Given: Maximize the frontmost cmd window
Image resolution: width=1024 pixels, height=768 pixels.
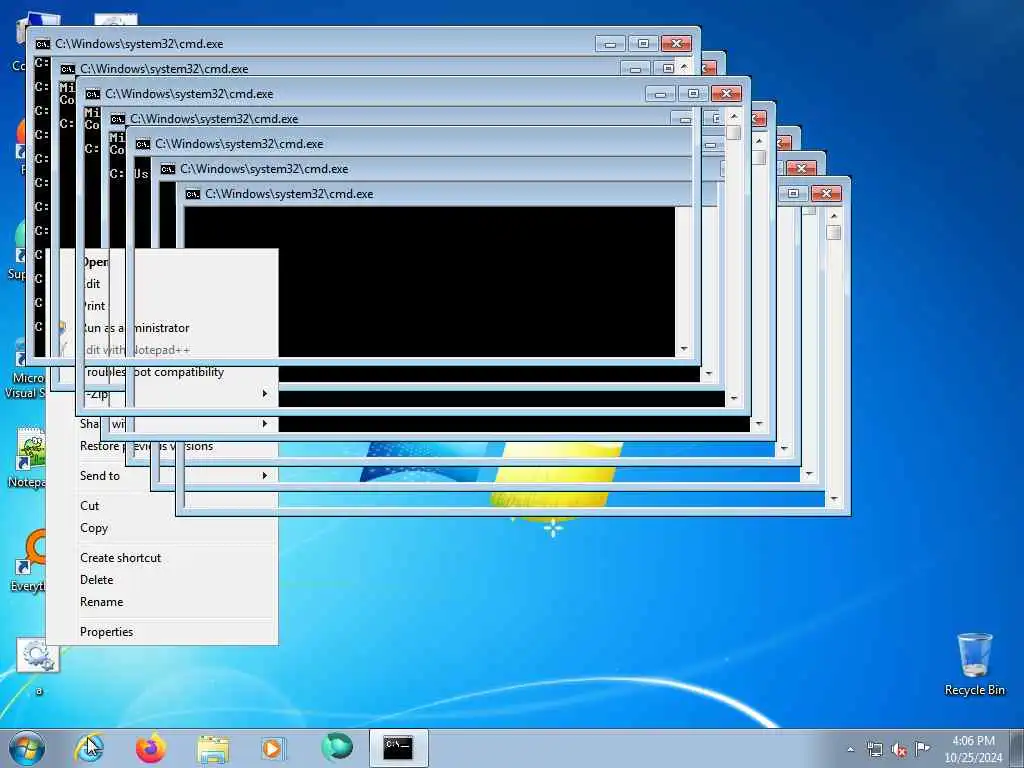Looking at the screenshot, I should click(643, 44).
